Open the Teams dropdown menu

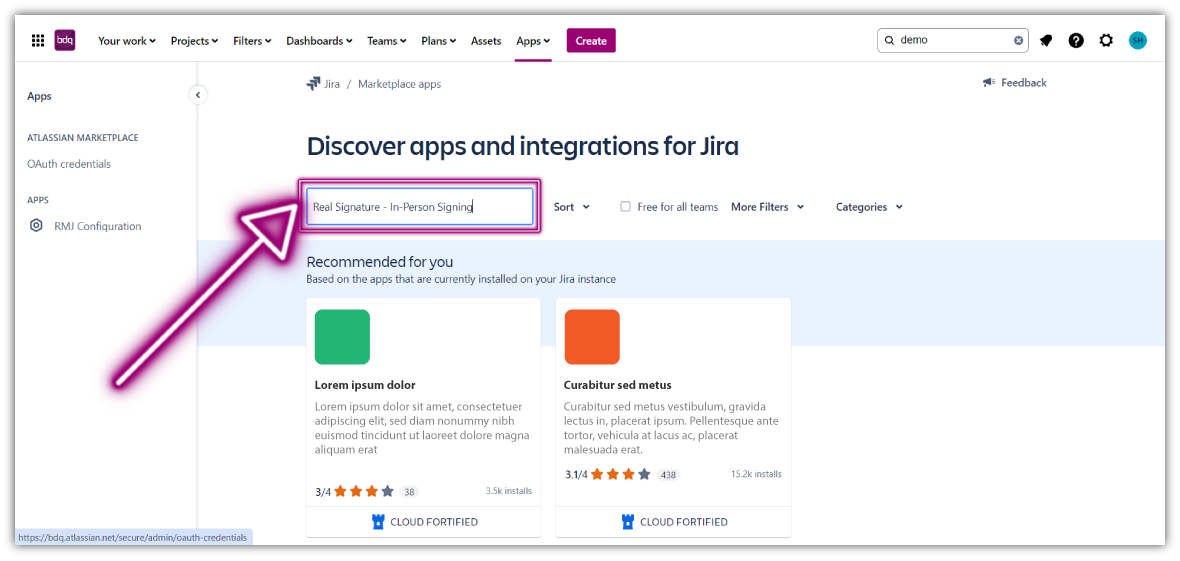click(387, 41)
